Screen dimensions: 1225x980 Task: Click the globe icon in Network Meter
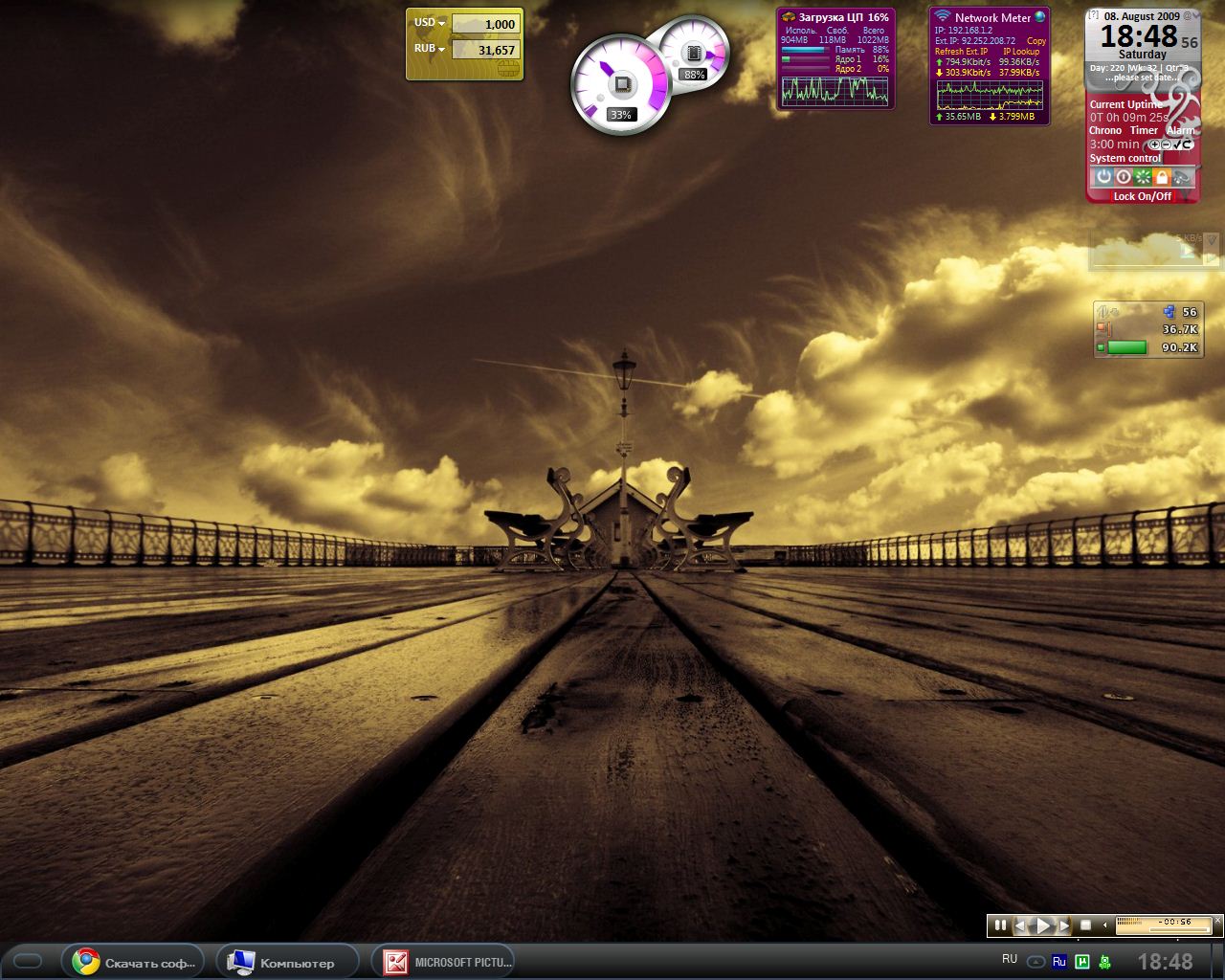[1040, 16]
